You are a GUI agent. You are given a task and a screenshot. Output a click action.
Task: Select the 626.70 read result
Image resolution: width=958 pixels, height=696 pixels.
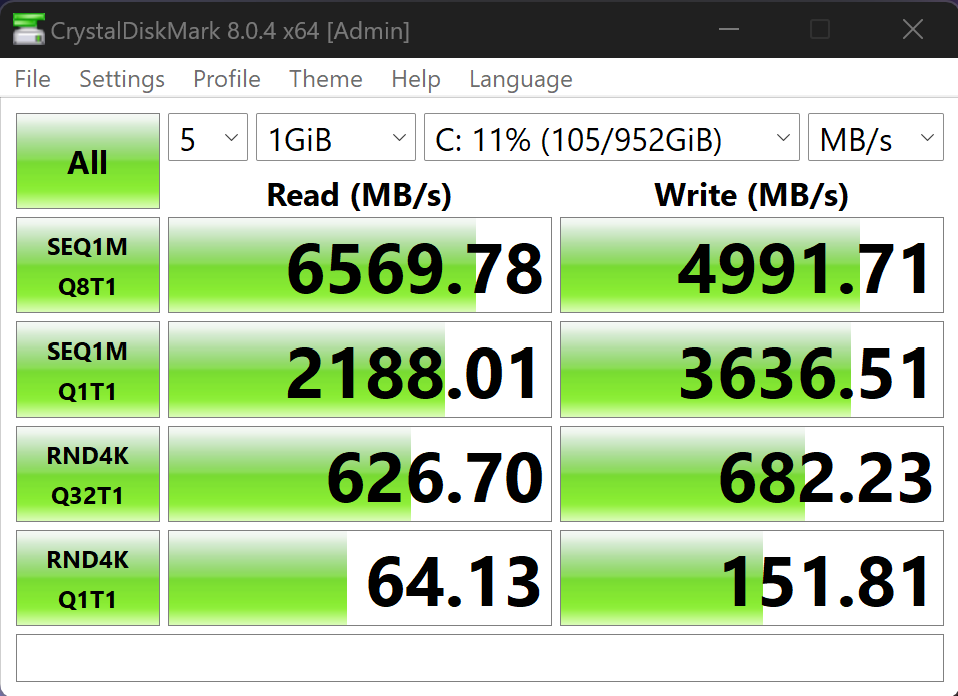[x=360, y=474]
